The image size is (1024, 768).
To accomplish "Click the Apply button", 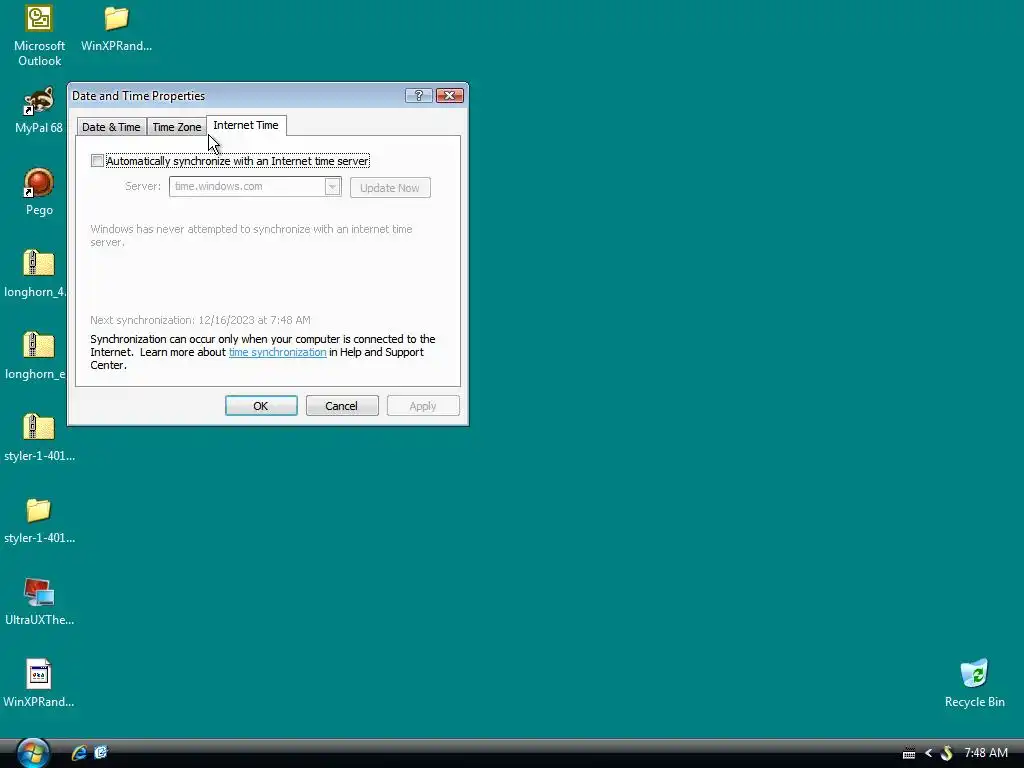I will (x=423, y=406).
